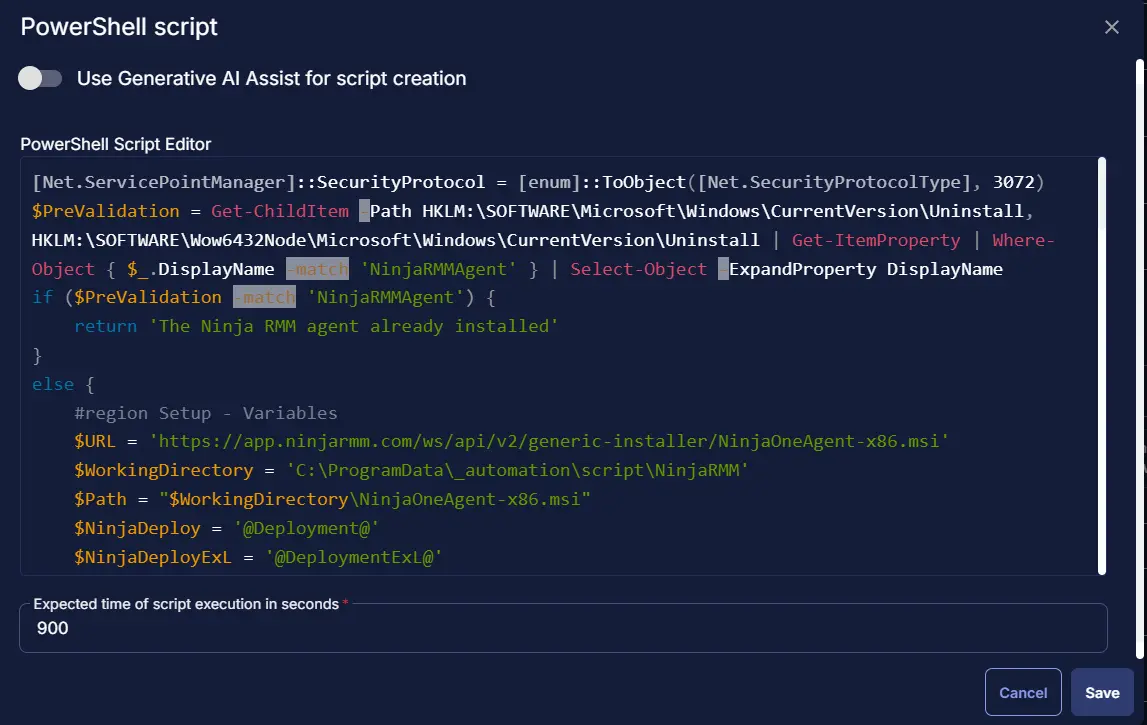Screen dimensions: 1147x725
Task: Click the 'Expected time of script execution in seconds' label
Action: pyautogui.click(x=186, y=604)
